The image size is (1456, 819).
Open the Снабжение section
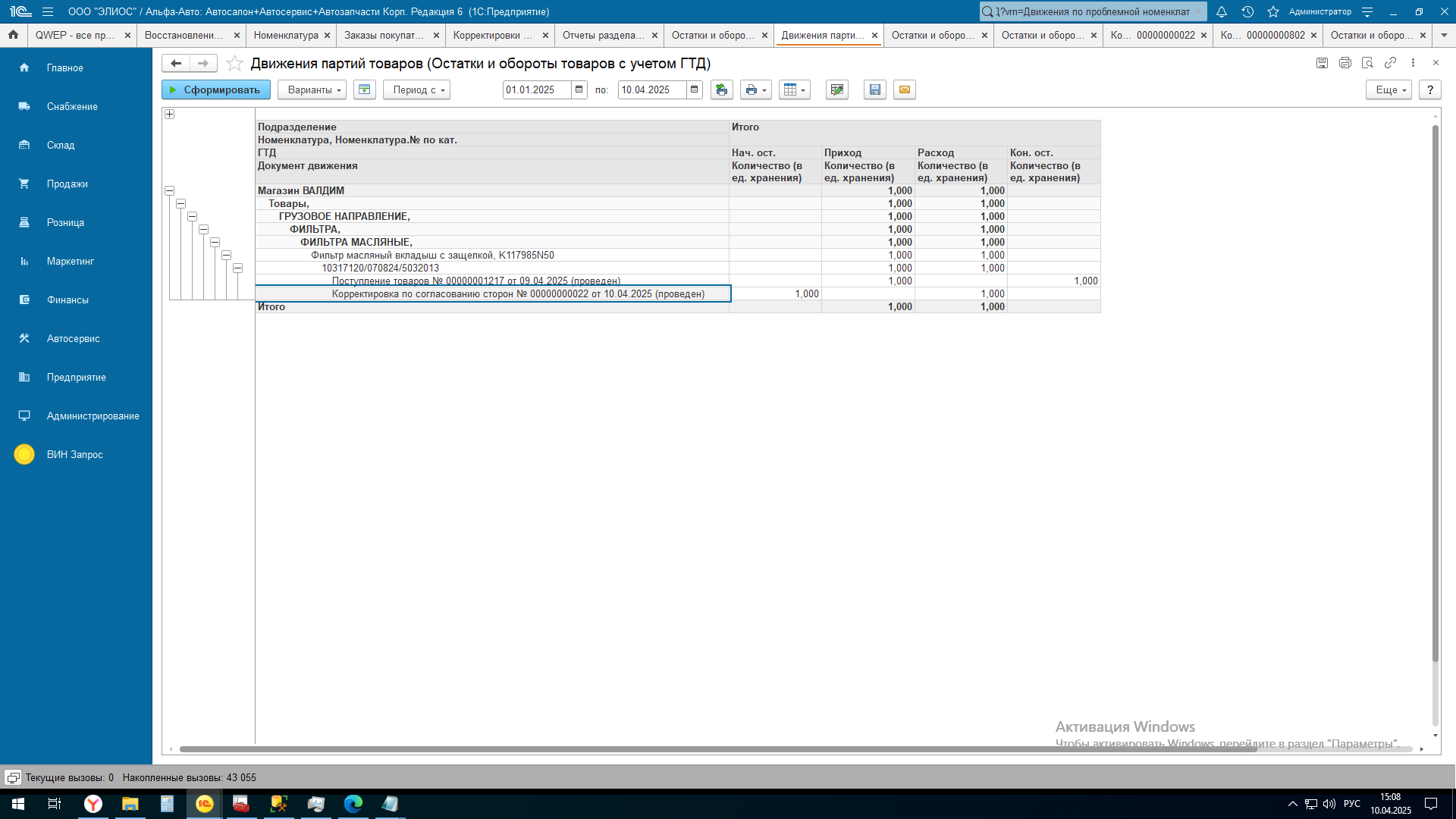pyautogui.click(x=76, y=106)
